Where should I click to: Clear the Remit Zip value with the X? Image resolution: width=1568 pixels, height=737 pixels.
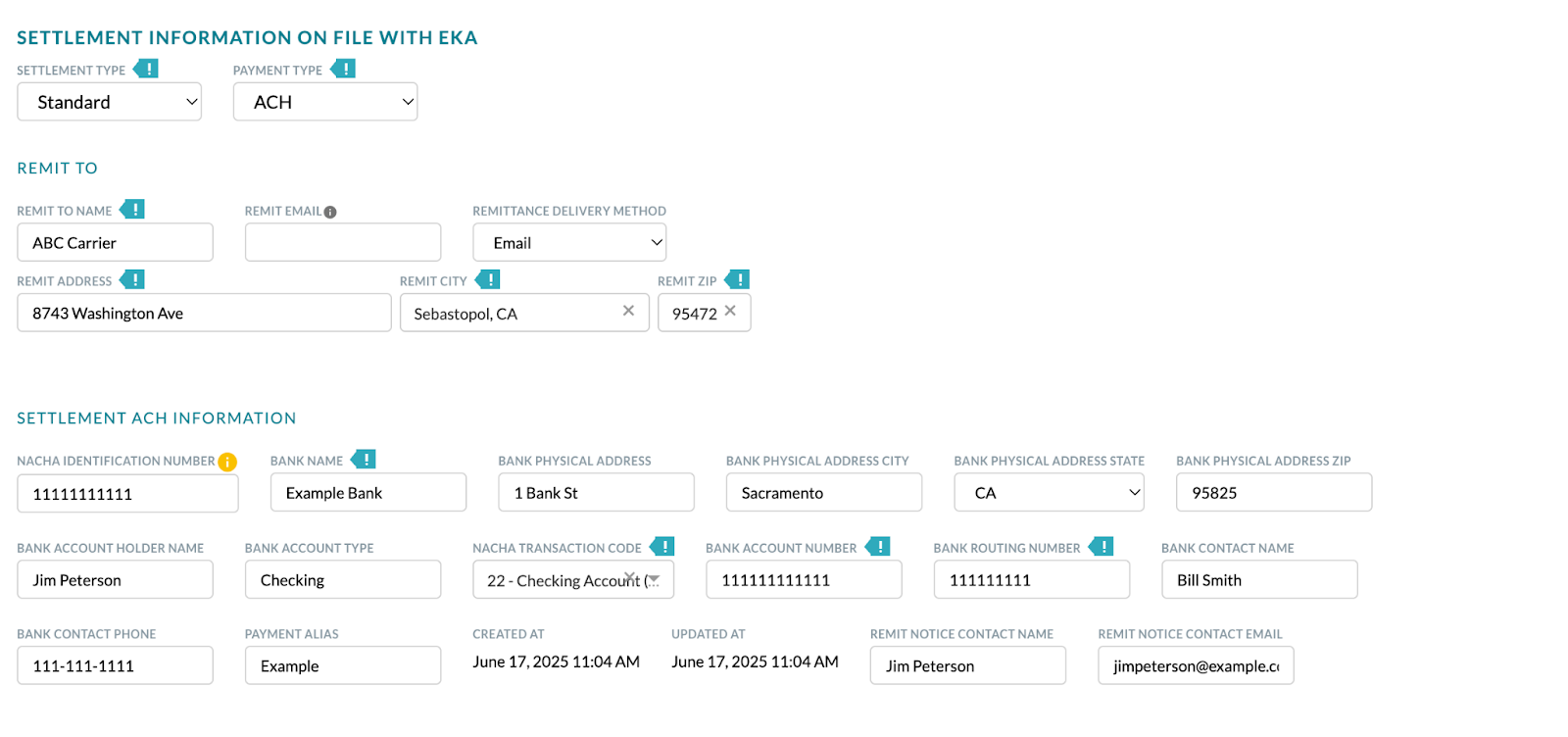730,311
